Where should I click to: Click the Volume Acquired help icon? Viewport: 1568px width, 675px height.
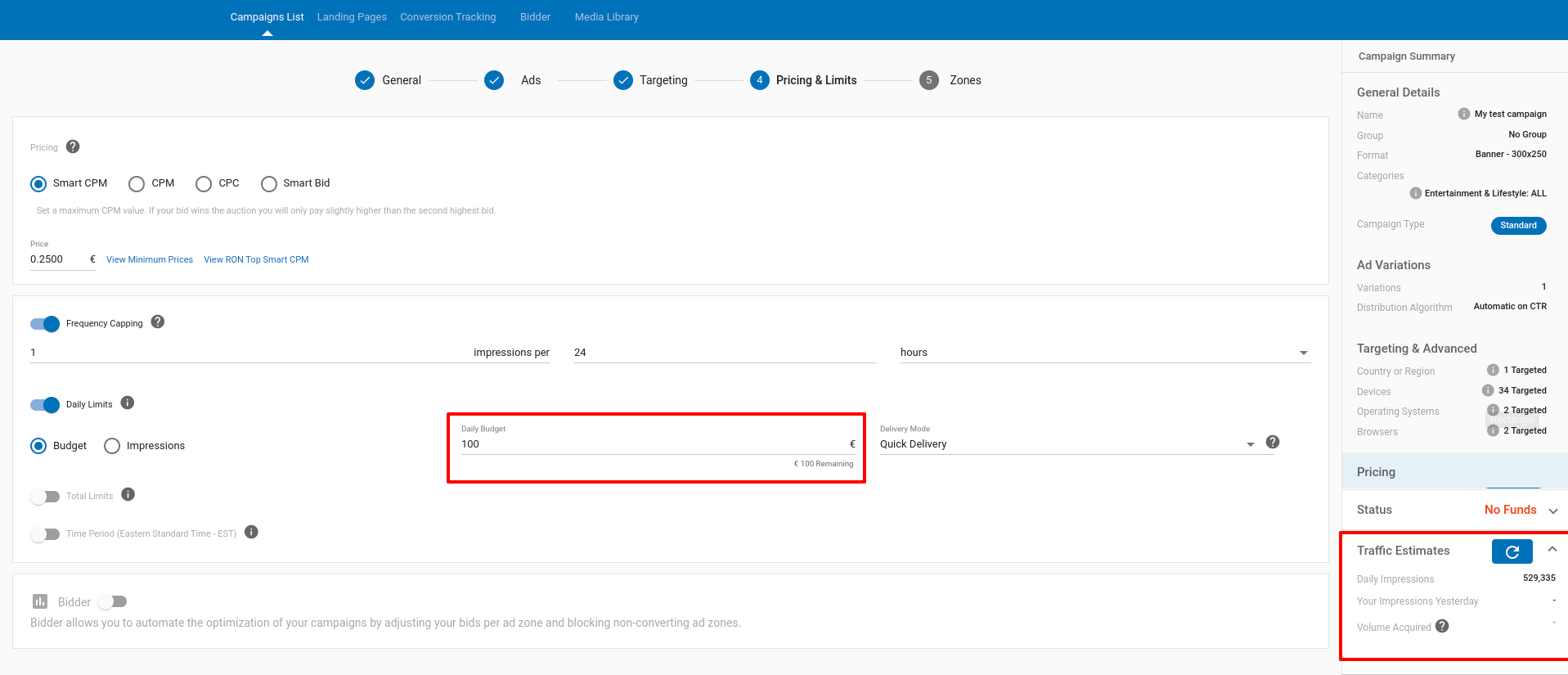tap(1442, 626)
